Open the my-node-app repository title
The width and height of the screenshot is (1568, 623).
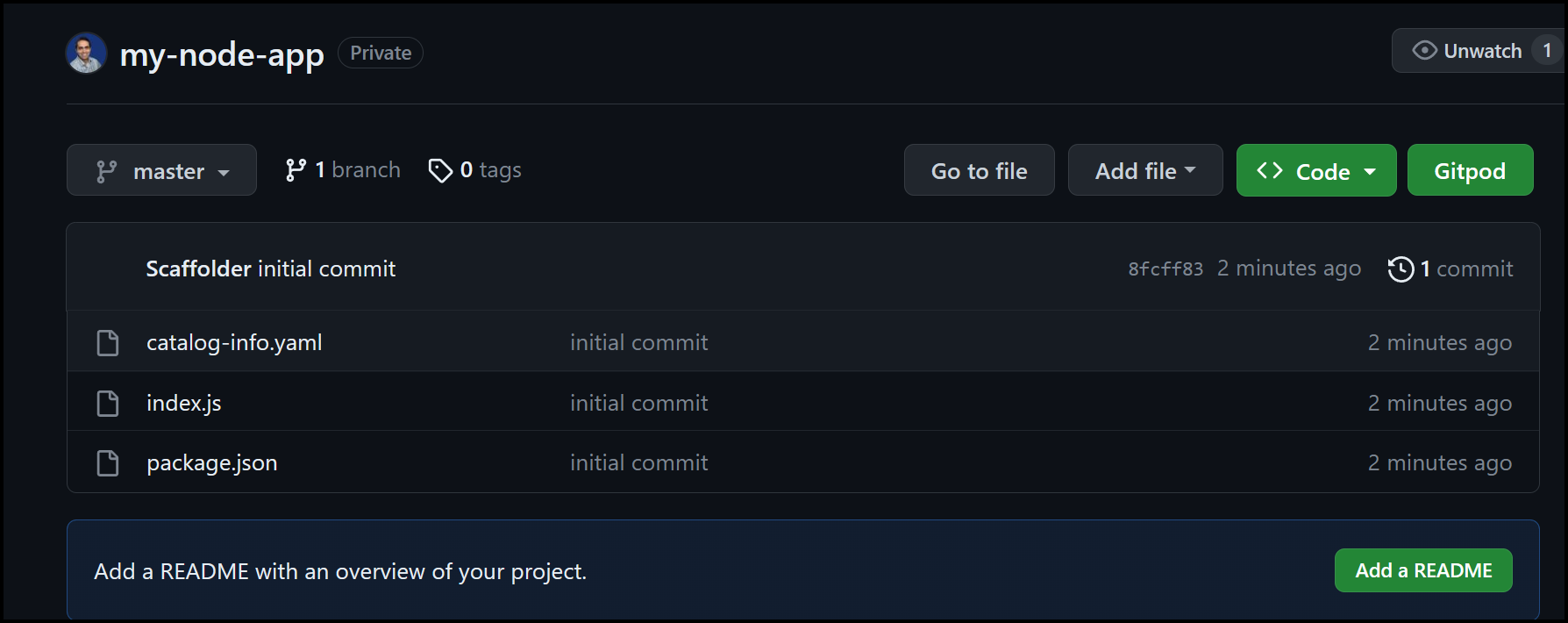click(222, 54)
